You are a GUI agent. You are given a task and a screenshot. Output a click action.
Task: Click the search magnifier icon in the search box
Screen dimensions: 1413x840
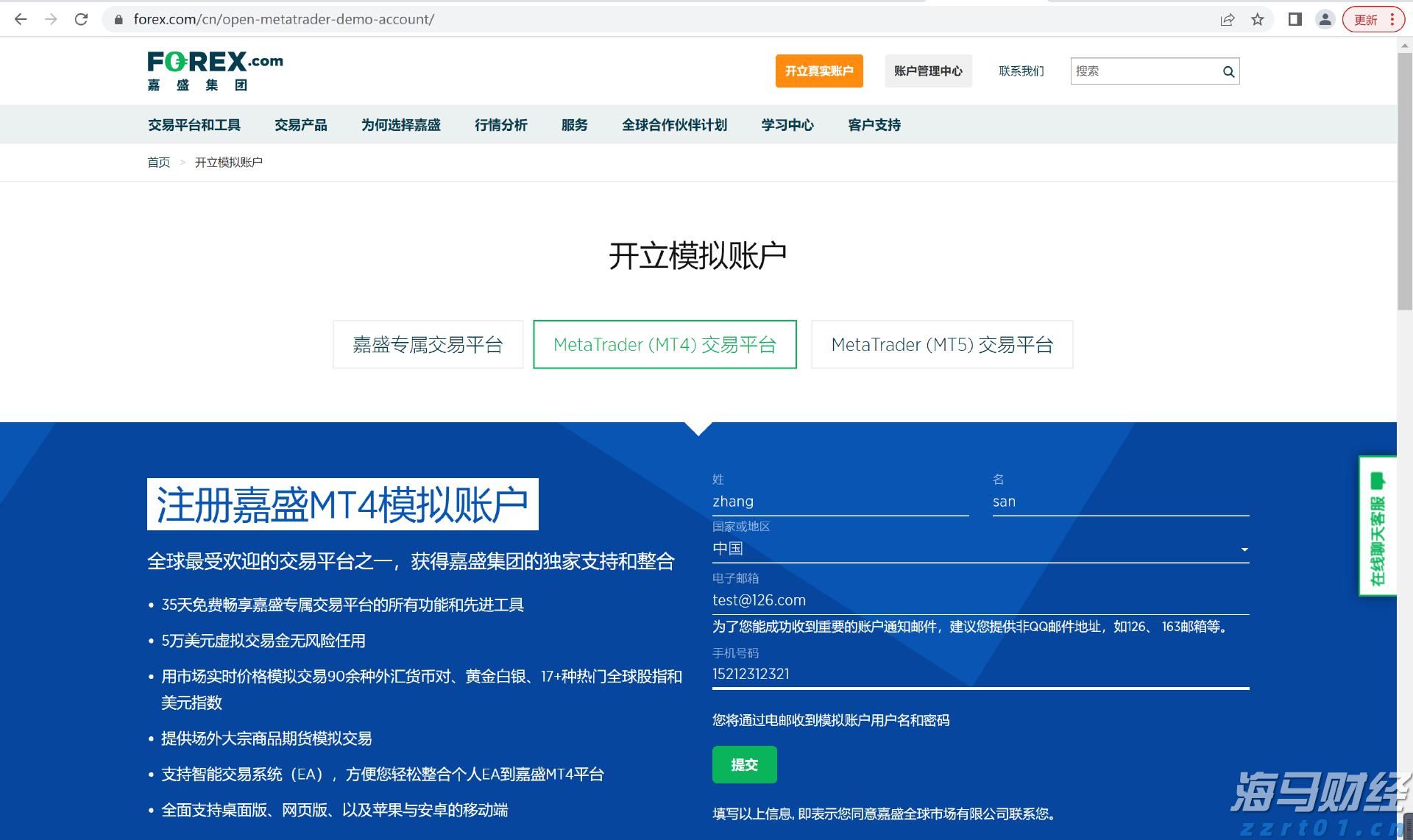(x=1227, y=71)
